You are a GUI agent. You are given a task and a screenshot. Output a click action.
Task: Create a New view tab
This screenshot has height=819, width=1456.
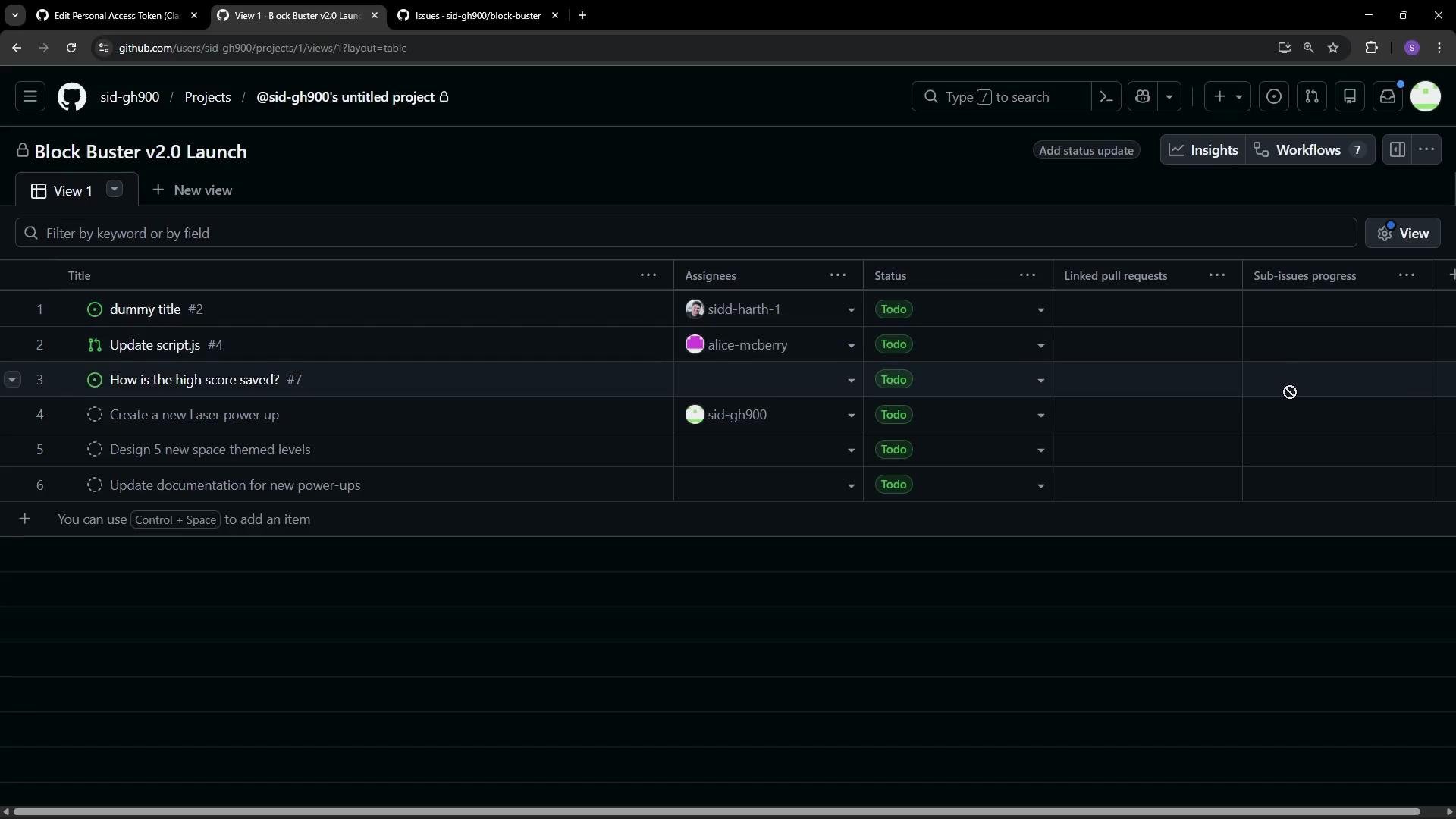point(193,190)
